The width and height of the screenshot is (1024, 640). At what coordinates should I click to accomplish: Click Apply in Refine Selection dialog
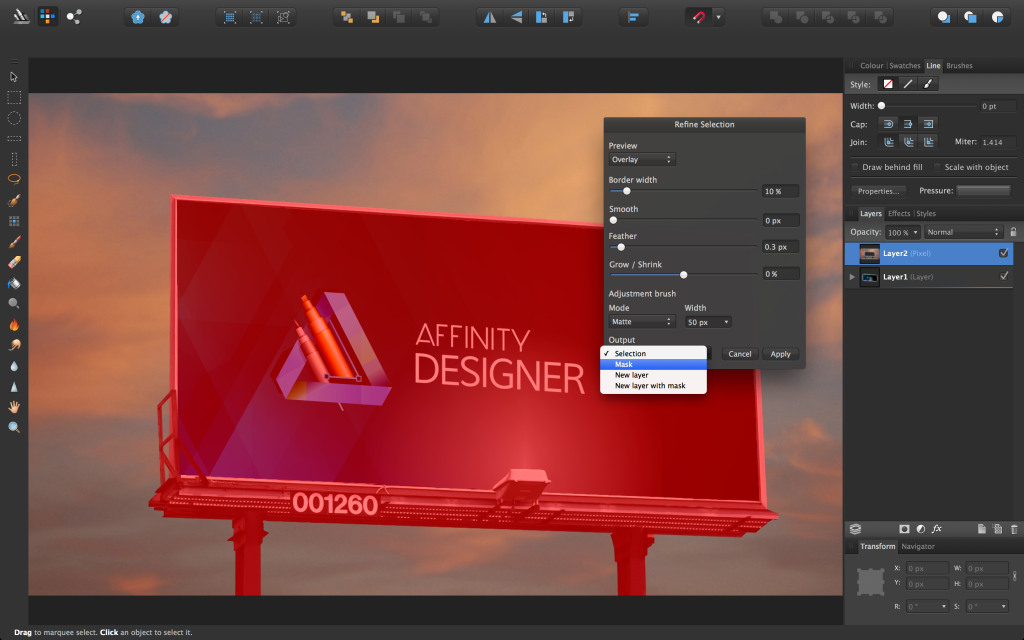pyautogui.click(x=780, y=354)
